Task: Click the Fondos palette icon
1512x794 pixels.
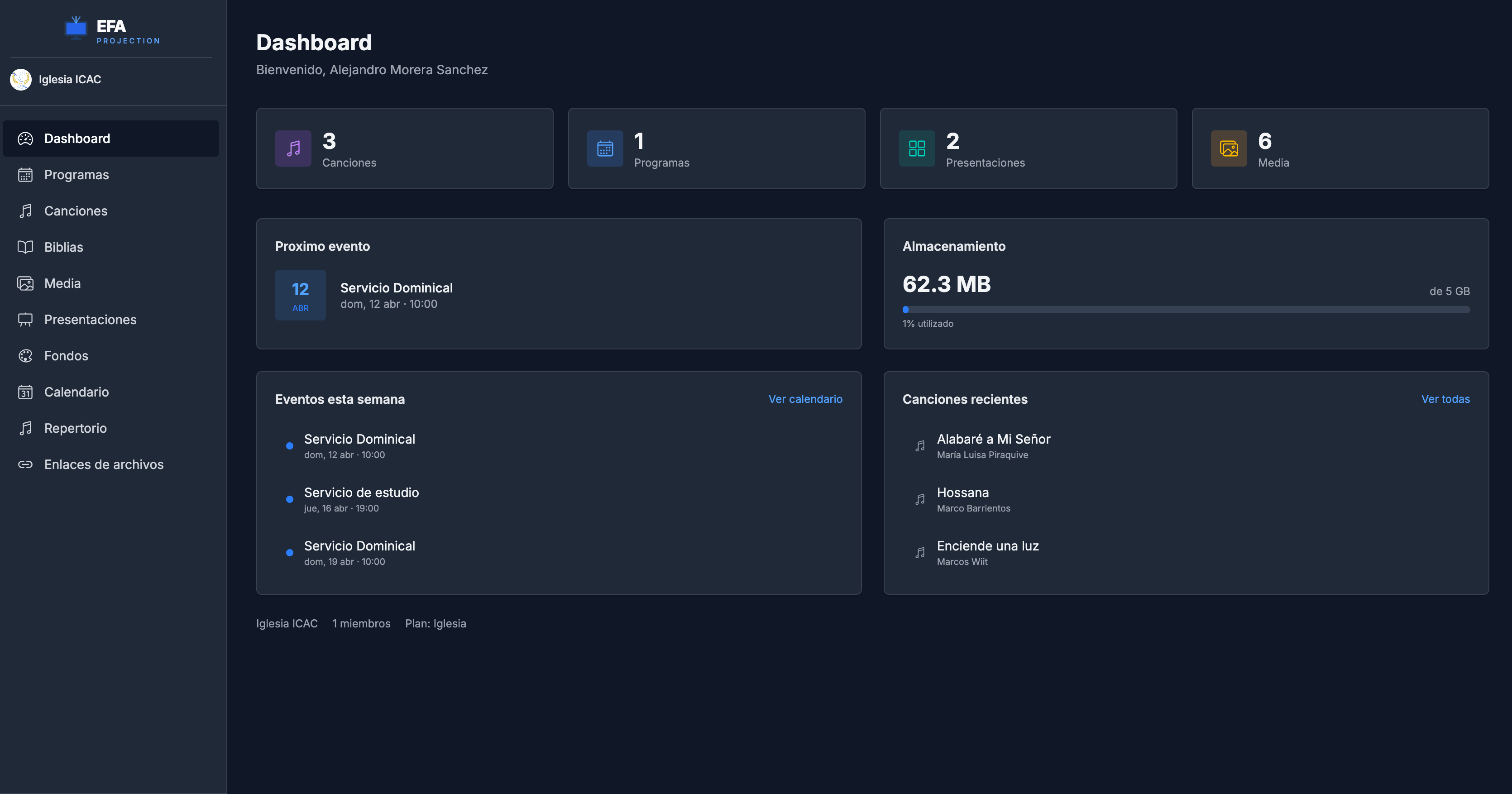Action: point(25,356)
